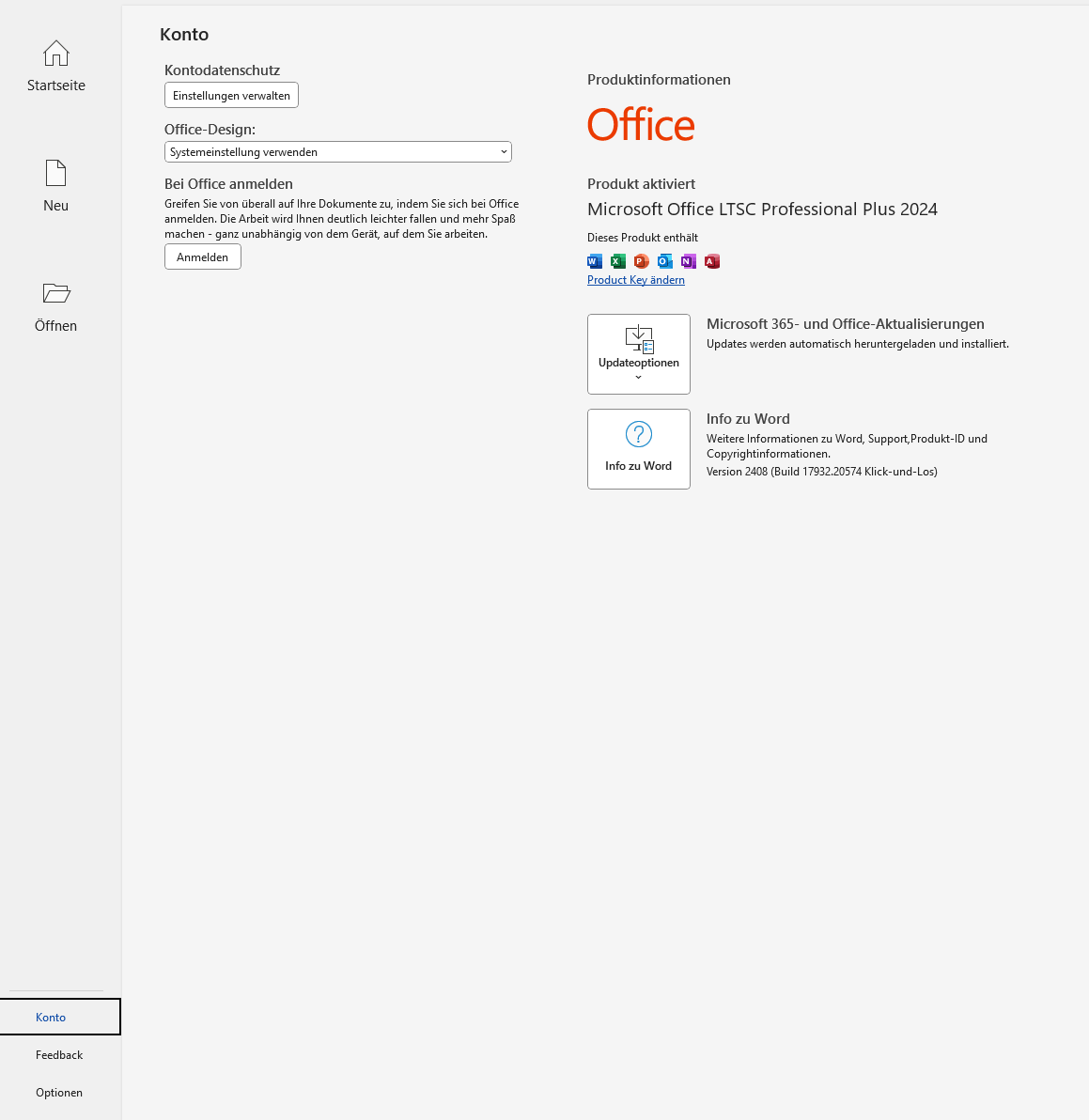Open Optionen in the left sidebar

[59, 1093]
